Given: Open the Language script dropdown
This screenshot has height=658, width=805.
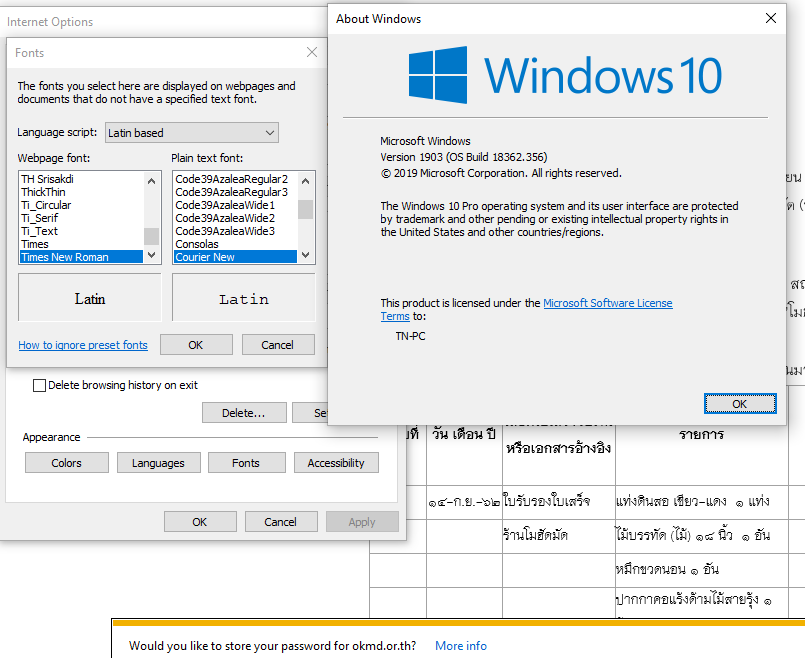Looking at the screenshot, I should click(191, 133).
